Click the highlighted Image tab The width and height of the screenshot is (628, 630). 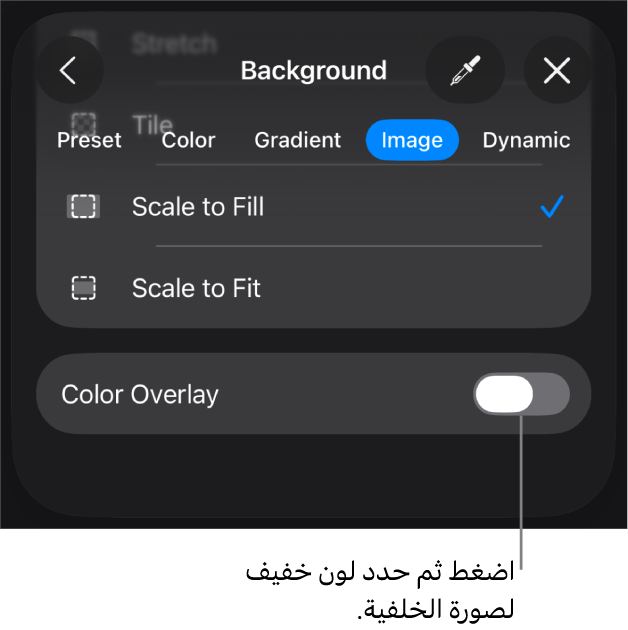(412, 141)
